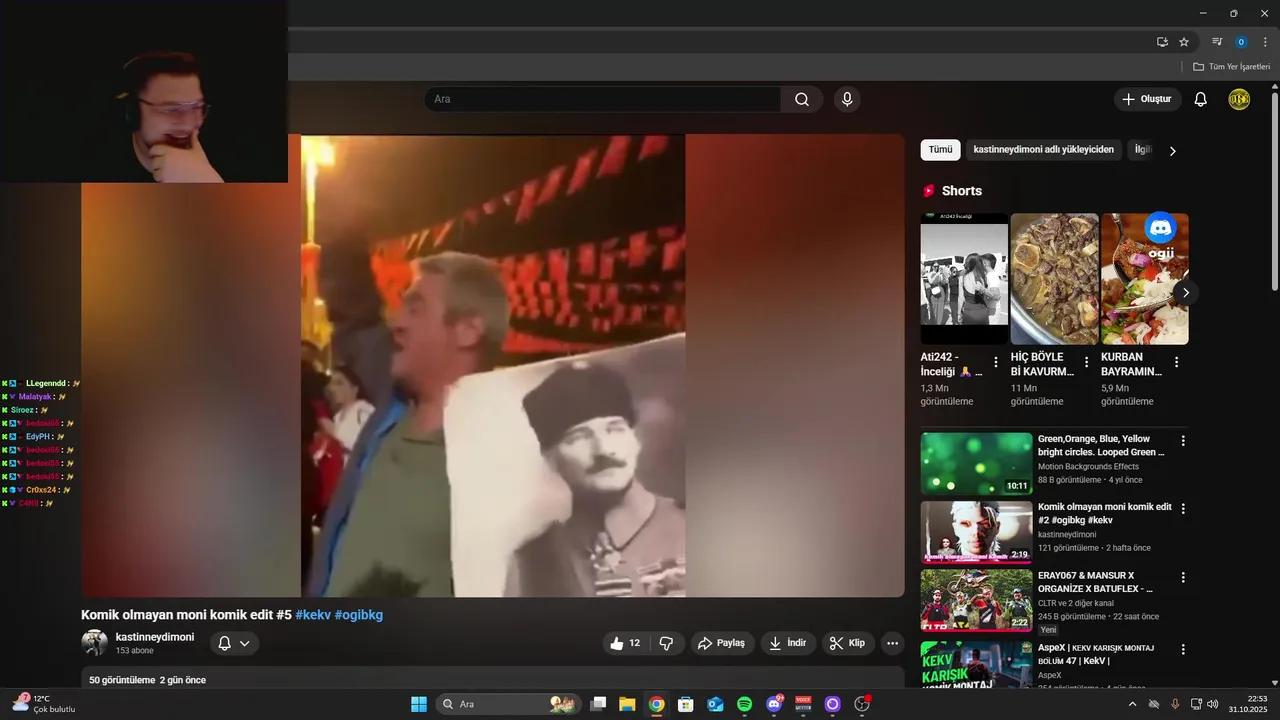Bookmark this page with star icon
This screenshot has width=1280, height=720.
click(1184, 42)
